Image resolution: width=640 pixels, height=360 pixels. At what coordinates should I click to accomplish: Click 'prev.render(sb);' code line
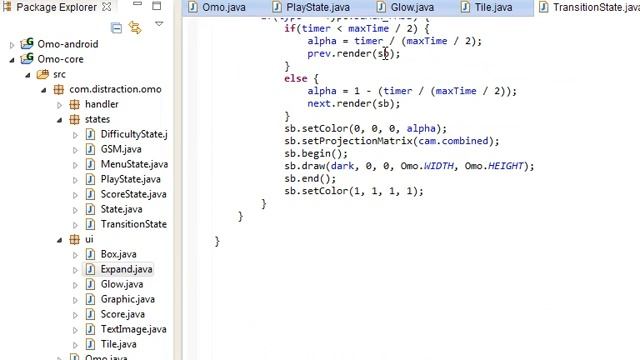click(x=353, y=53)
